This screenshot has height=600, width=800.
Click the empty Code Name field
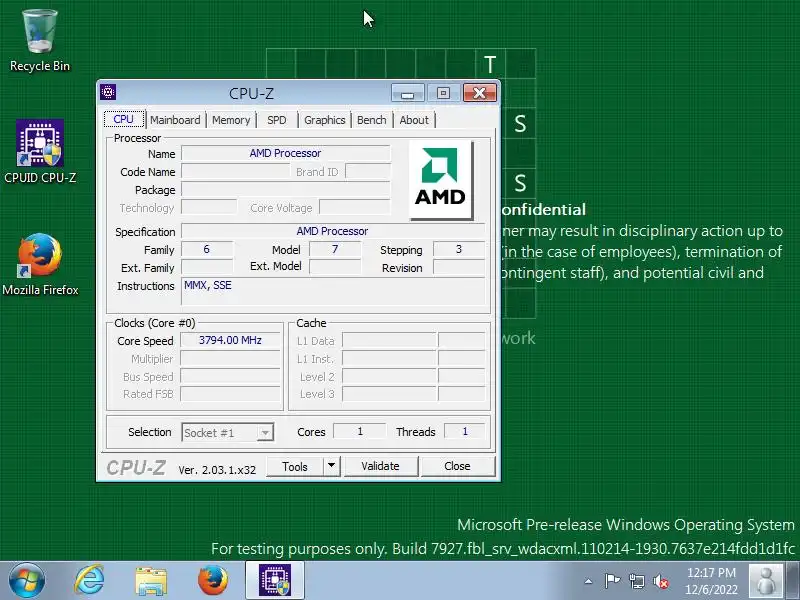236,171
